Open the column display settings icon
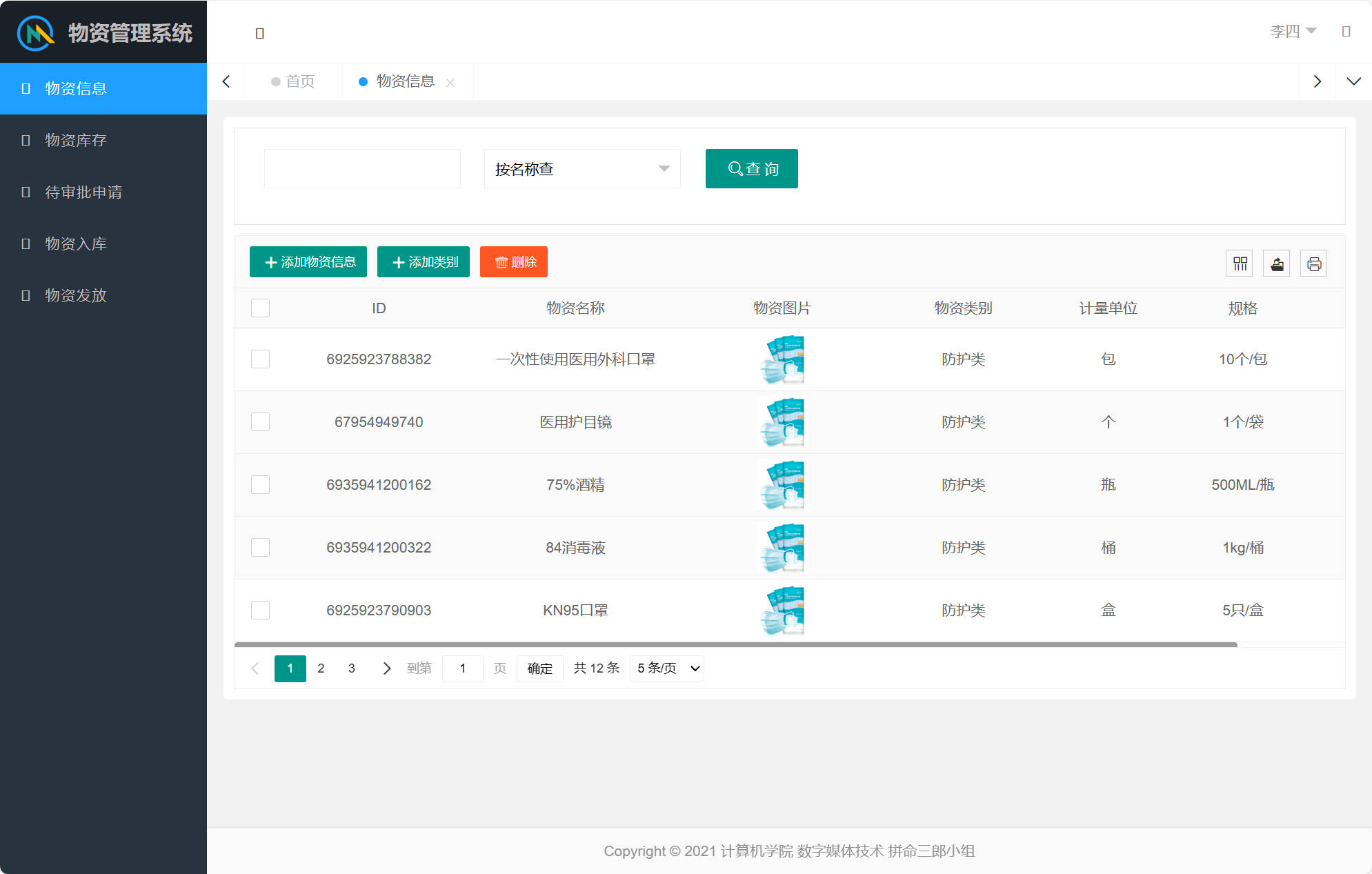This screenshot has width=1372, height=874. [1239, 263]
